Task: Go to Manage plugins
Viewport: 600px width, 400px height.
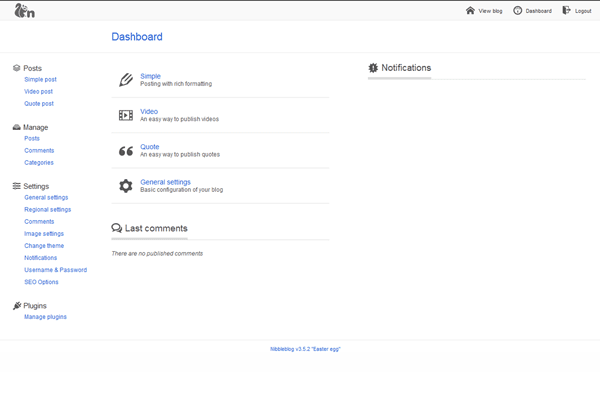Action: point(45,317)
